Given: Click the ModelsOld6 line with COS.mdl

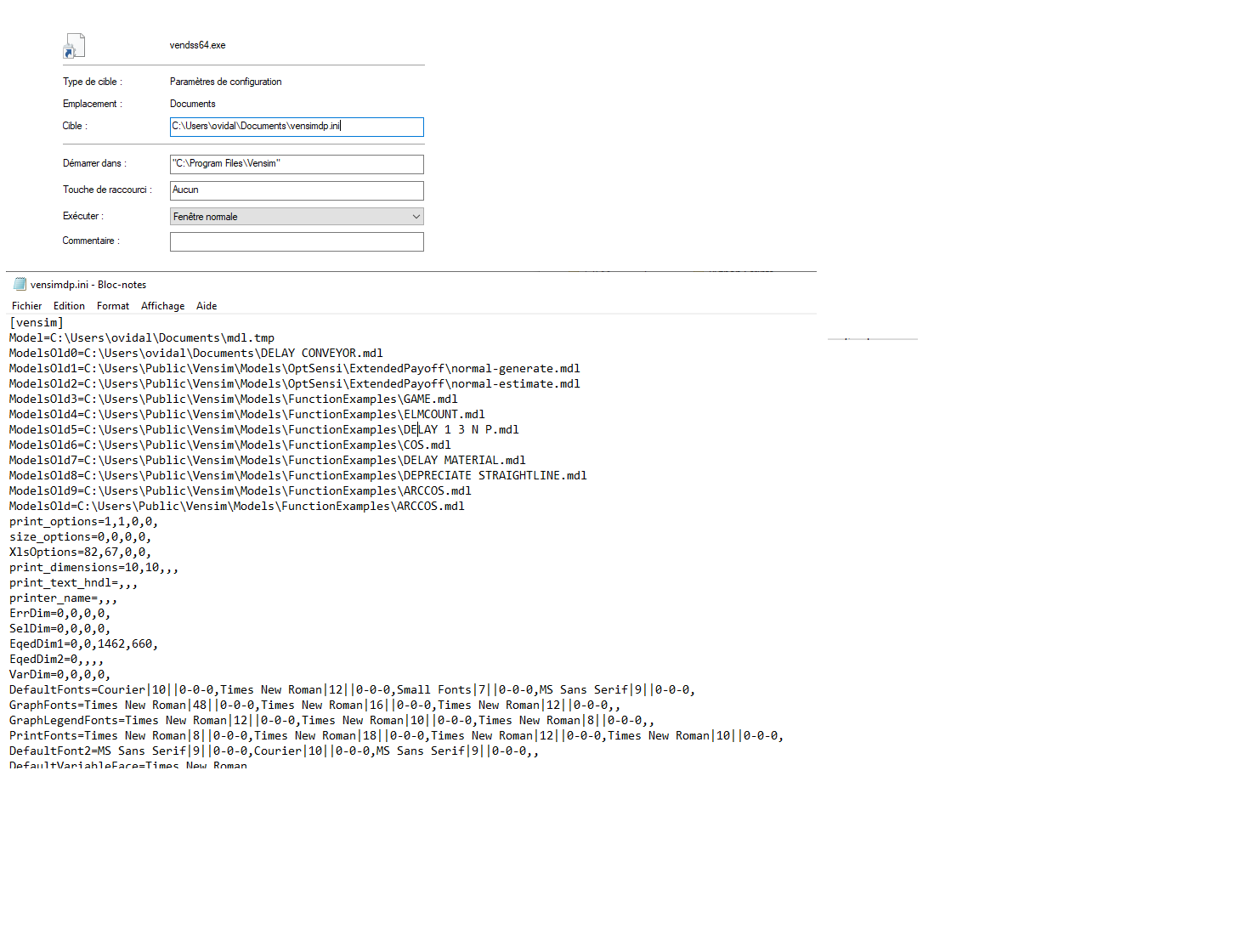Looking at the screenshot, I should (x=230, y=445).
